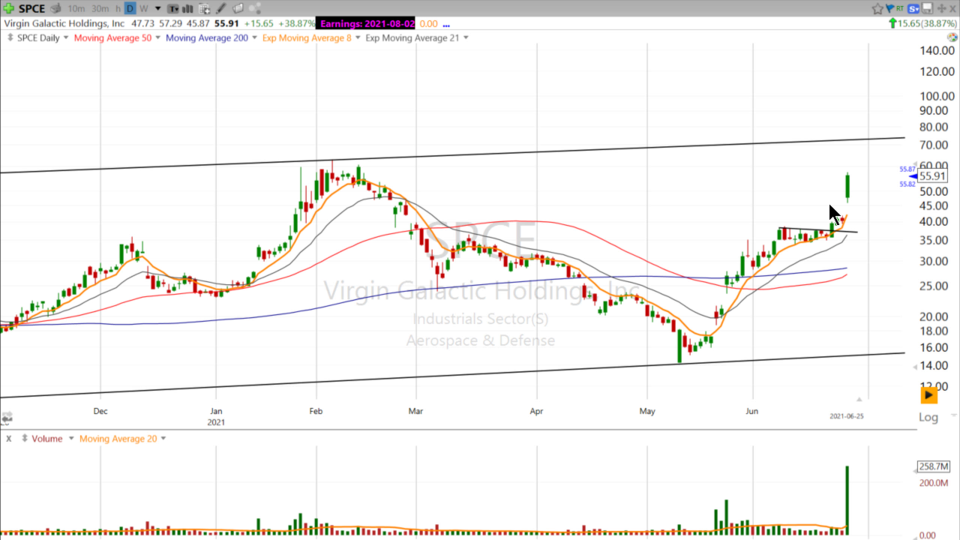Click the Virgin Galactic Holdings, Inc name
Image resolution: width=960 pixels, height=540 pixels.
click(64, 23)
